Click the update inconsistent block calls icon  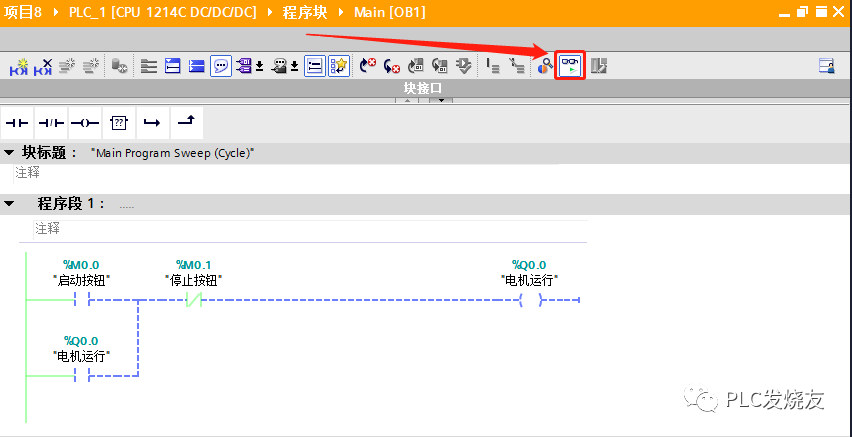[415, 66]
